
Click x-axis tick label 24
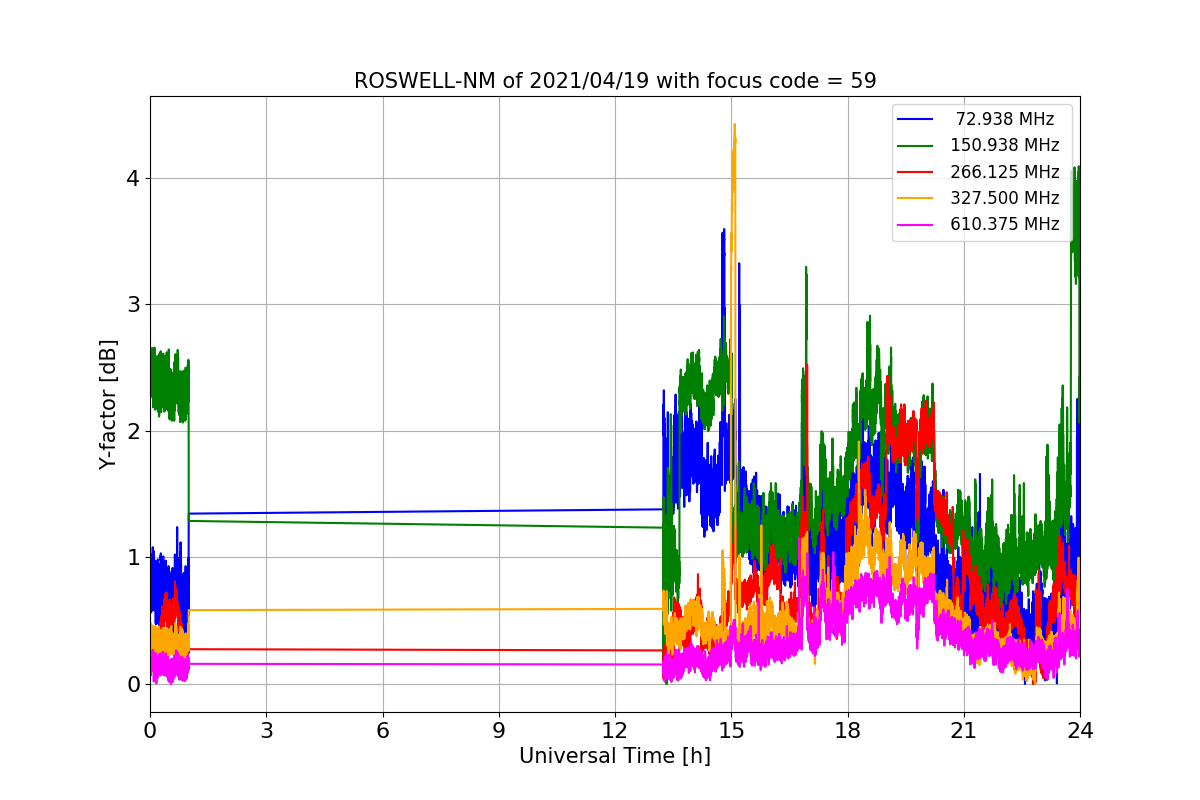pyautogui.click(x=1080, y=731)
